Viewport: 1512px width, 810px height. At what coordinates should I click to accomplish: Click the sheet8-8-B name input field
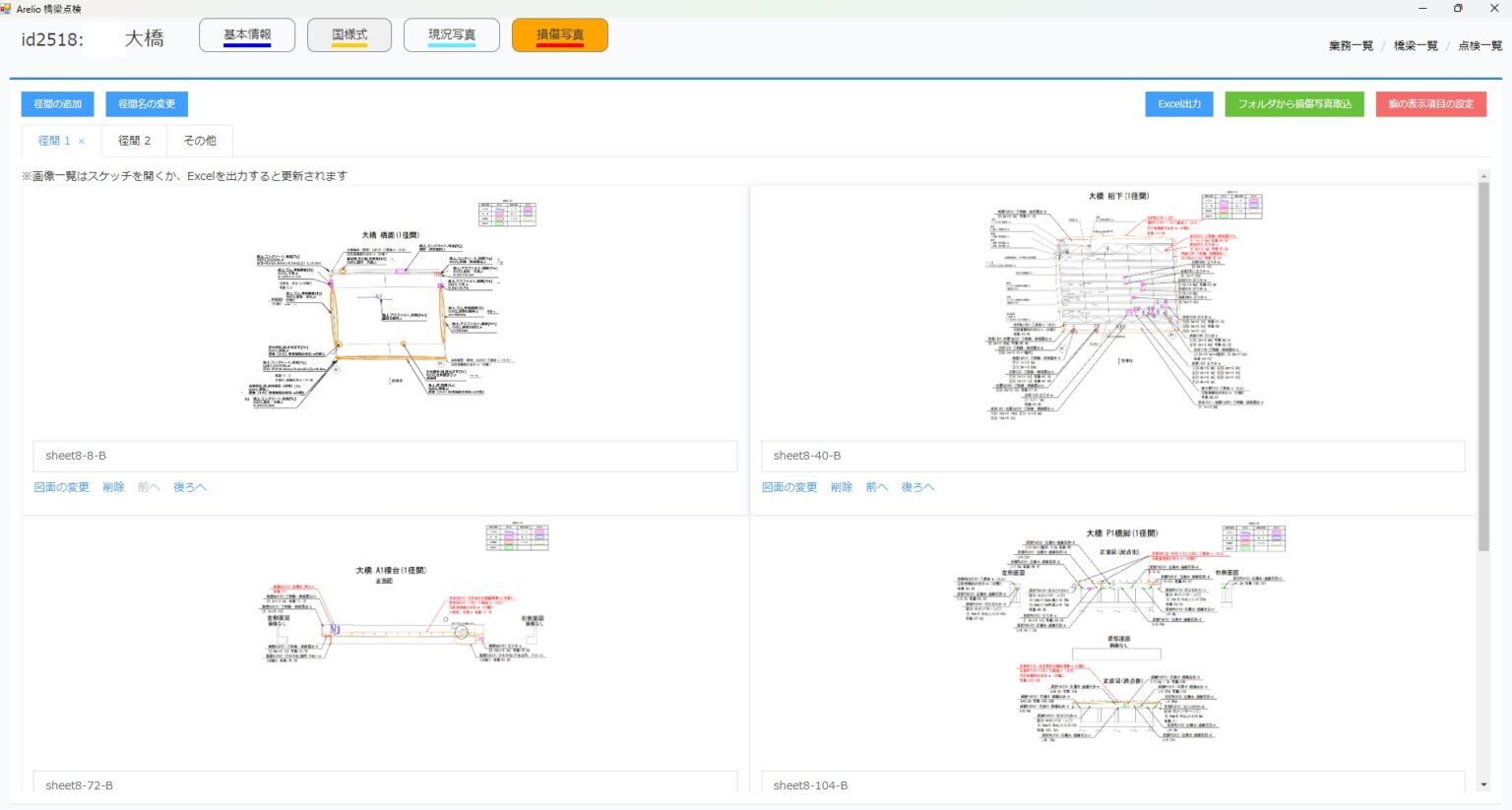coord(385,456)
